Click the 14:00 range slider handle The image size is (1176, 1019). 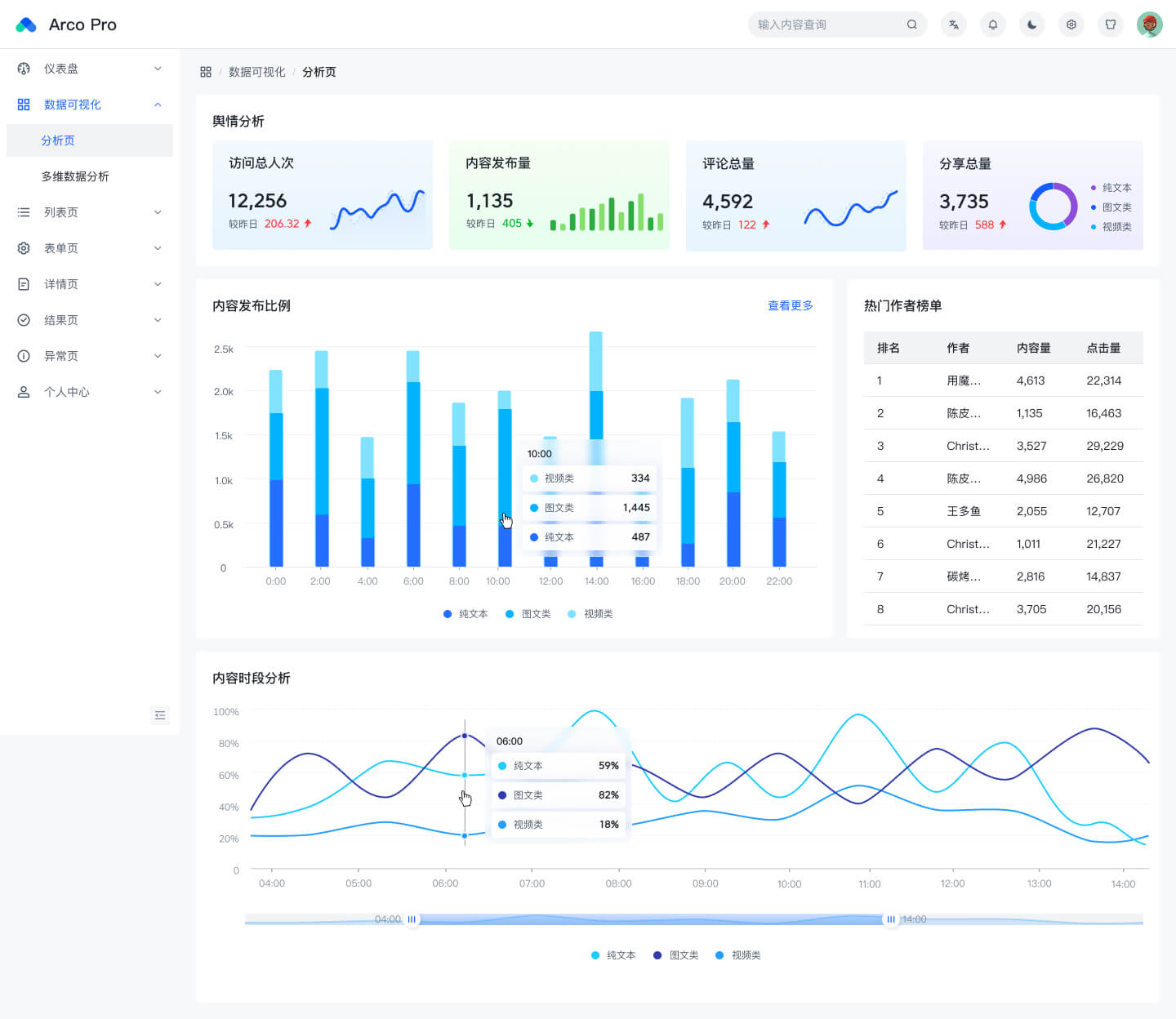click(x=890, y=919)
